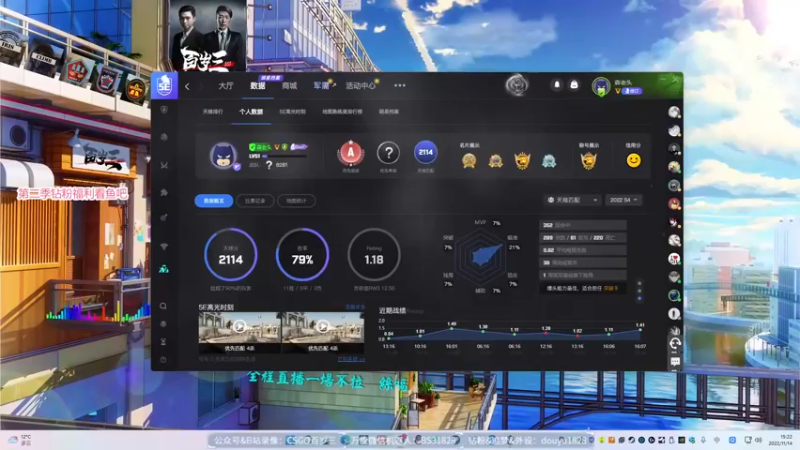Image resolution: width=800 pixels, height=450 pixels.
Task: Open the headset support icon
Action: [x=674, y=344]
